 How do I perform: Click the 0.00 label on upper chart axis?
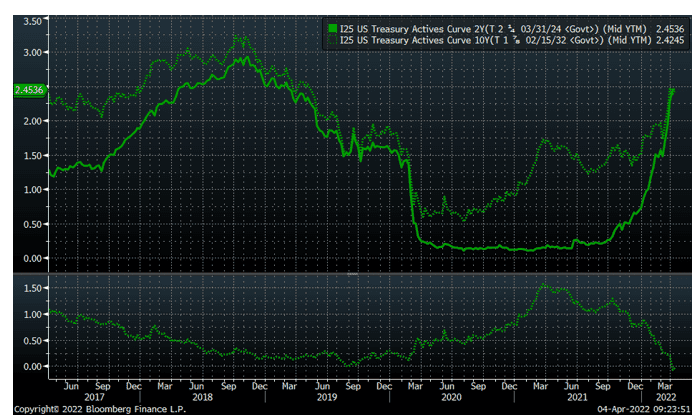point(31,258)
